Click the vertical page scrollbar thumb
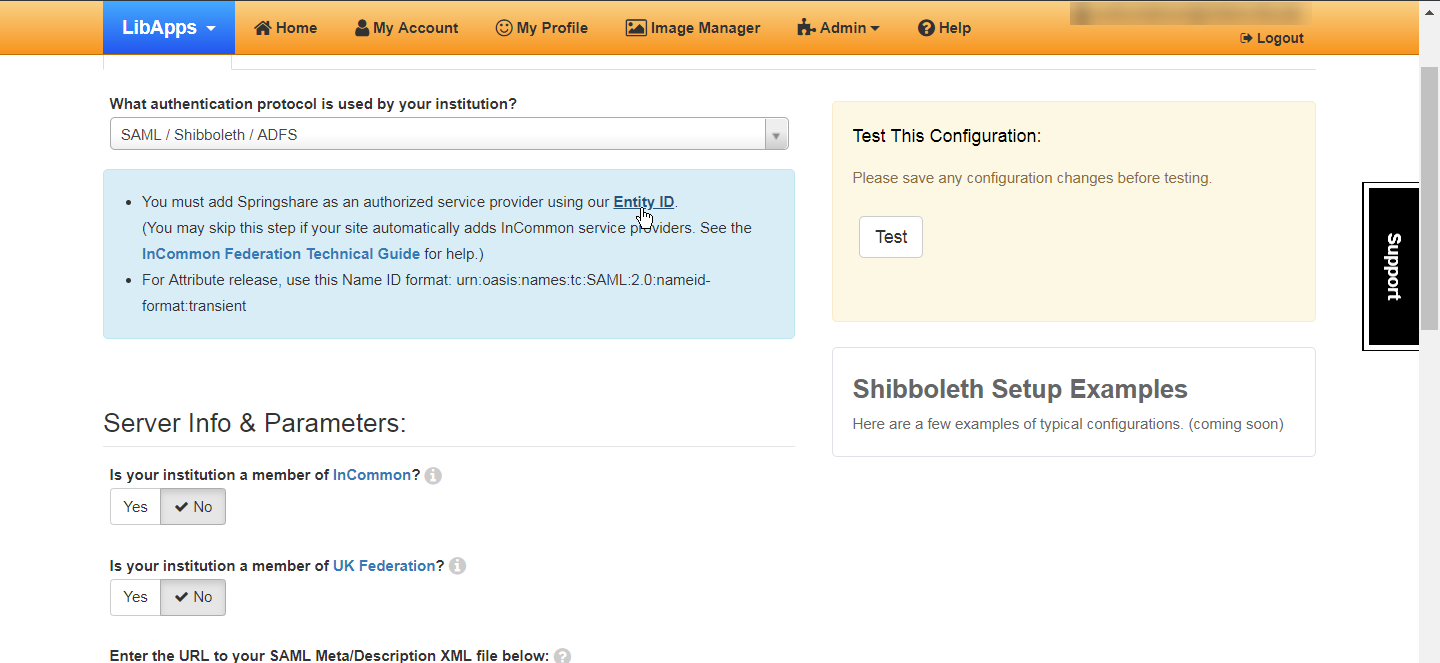The height and width of the screenshot is (663, 1440). [1429, 200]
